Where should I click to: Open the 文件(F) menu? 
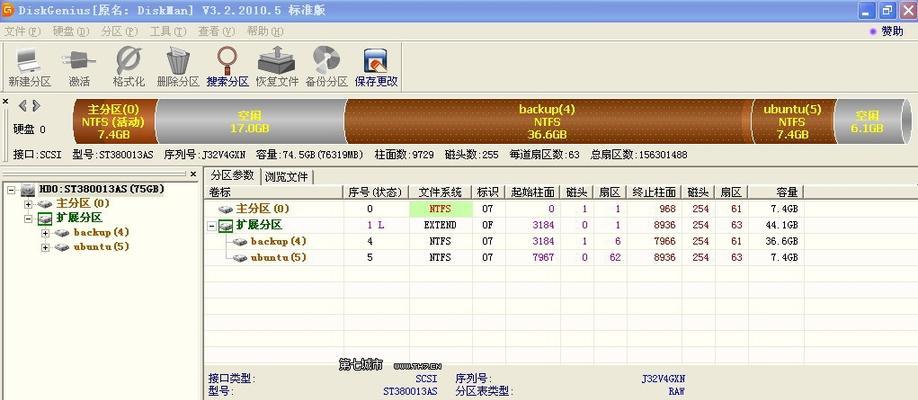[x=23, y=32]
